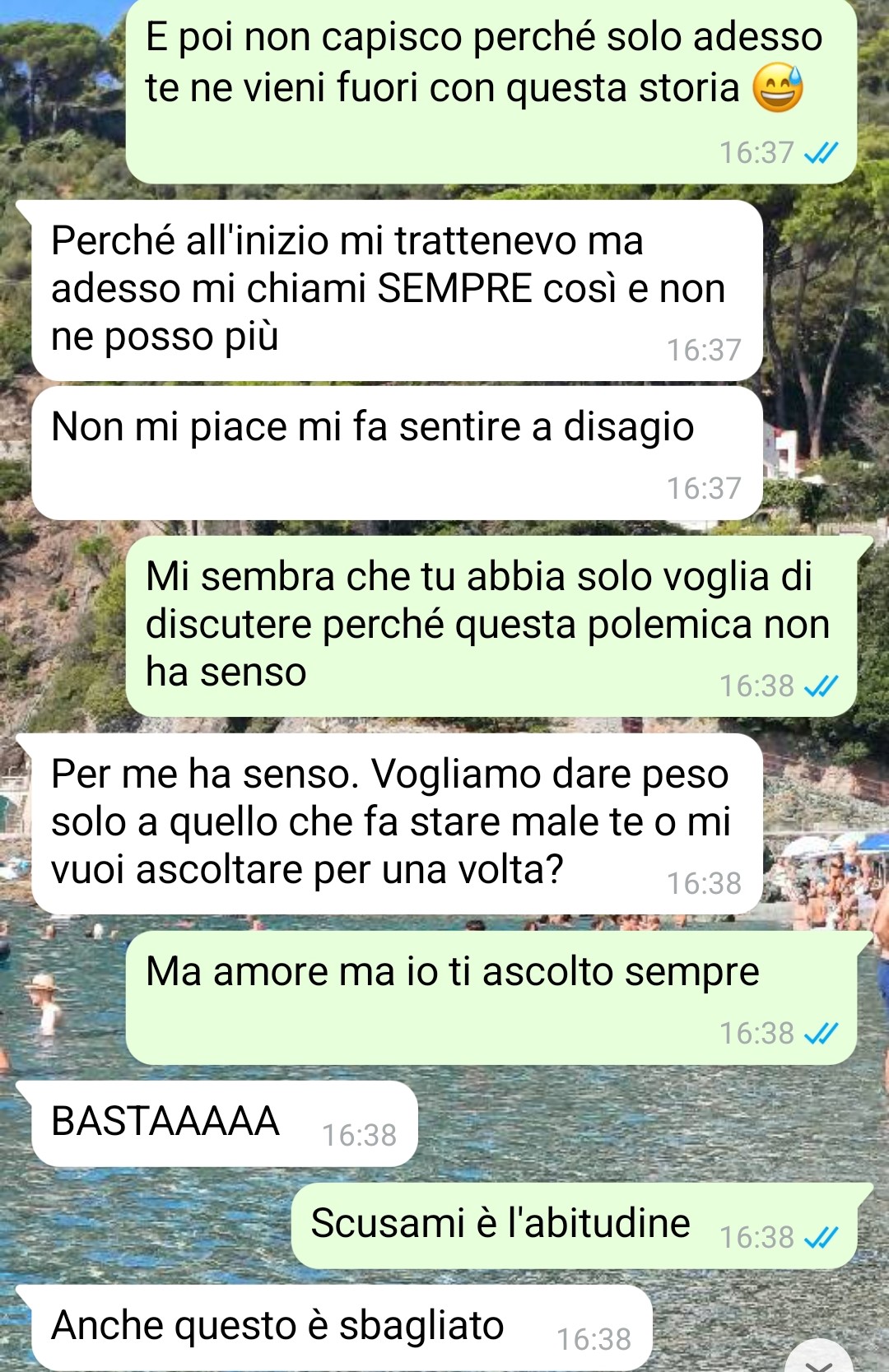Select 'Anche questo è sbagliato' message
889x1372 pixels.
coord(342,1328)
